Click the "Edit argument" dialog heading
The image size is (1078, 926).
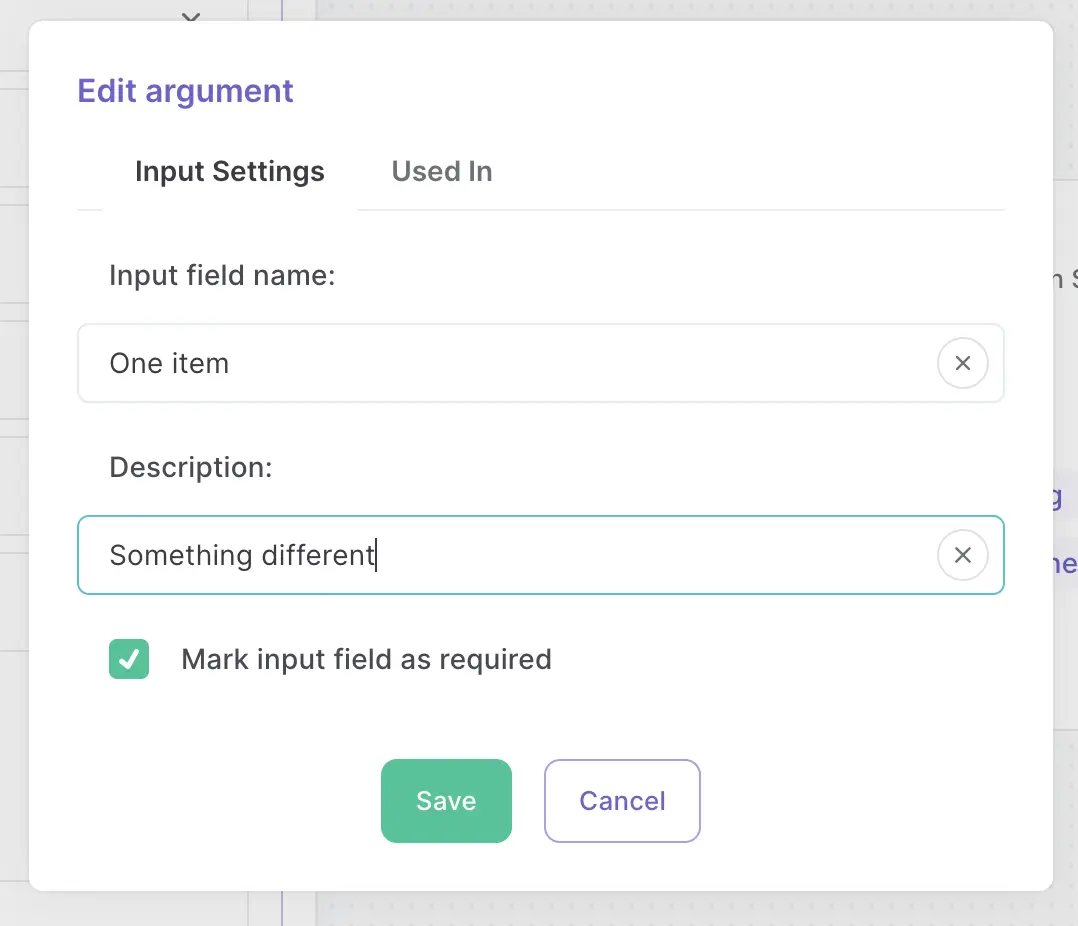click(186, 91)
